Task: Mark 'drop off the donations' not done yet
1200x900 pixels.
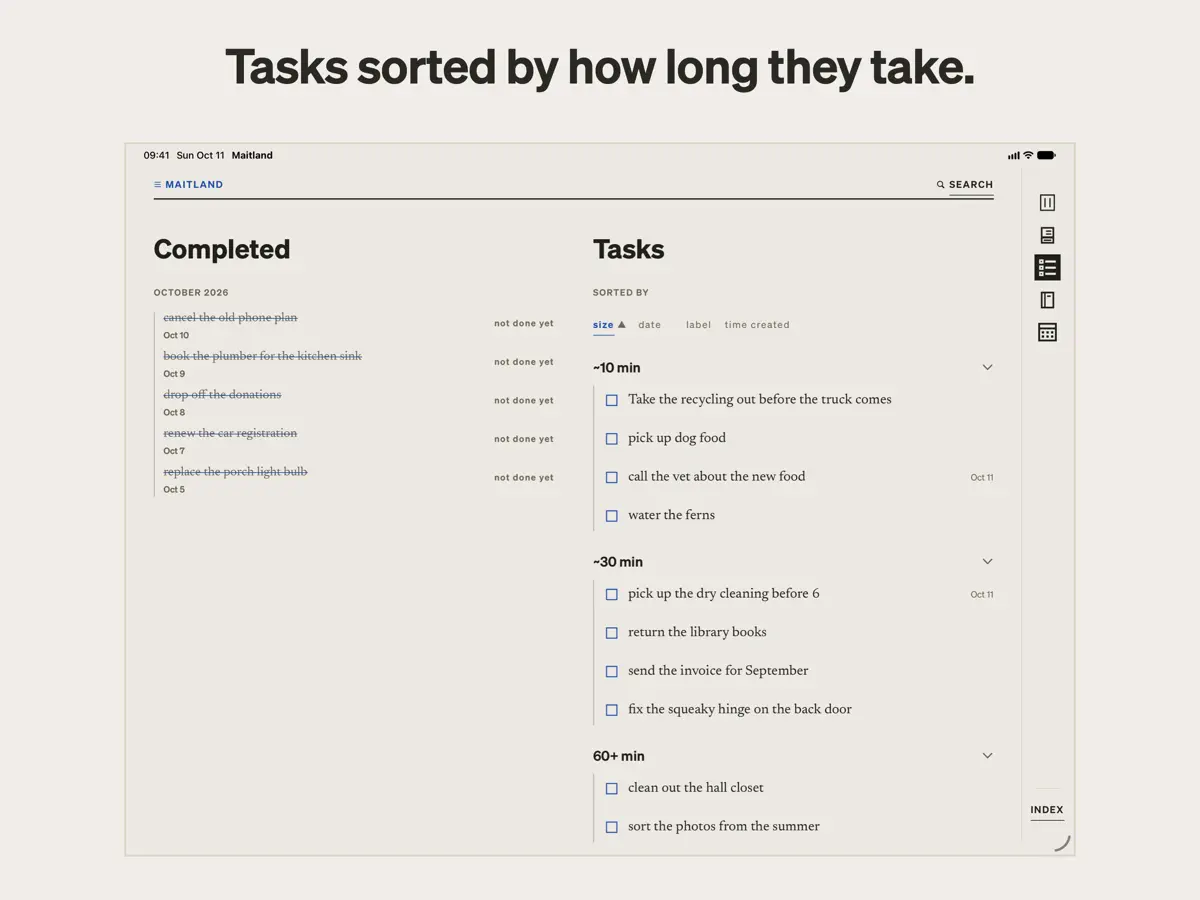Action: (524, 401)
